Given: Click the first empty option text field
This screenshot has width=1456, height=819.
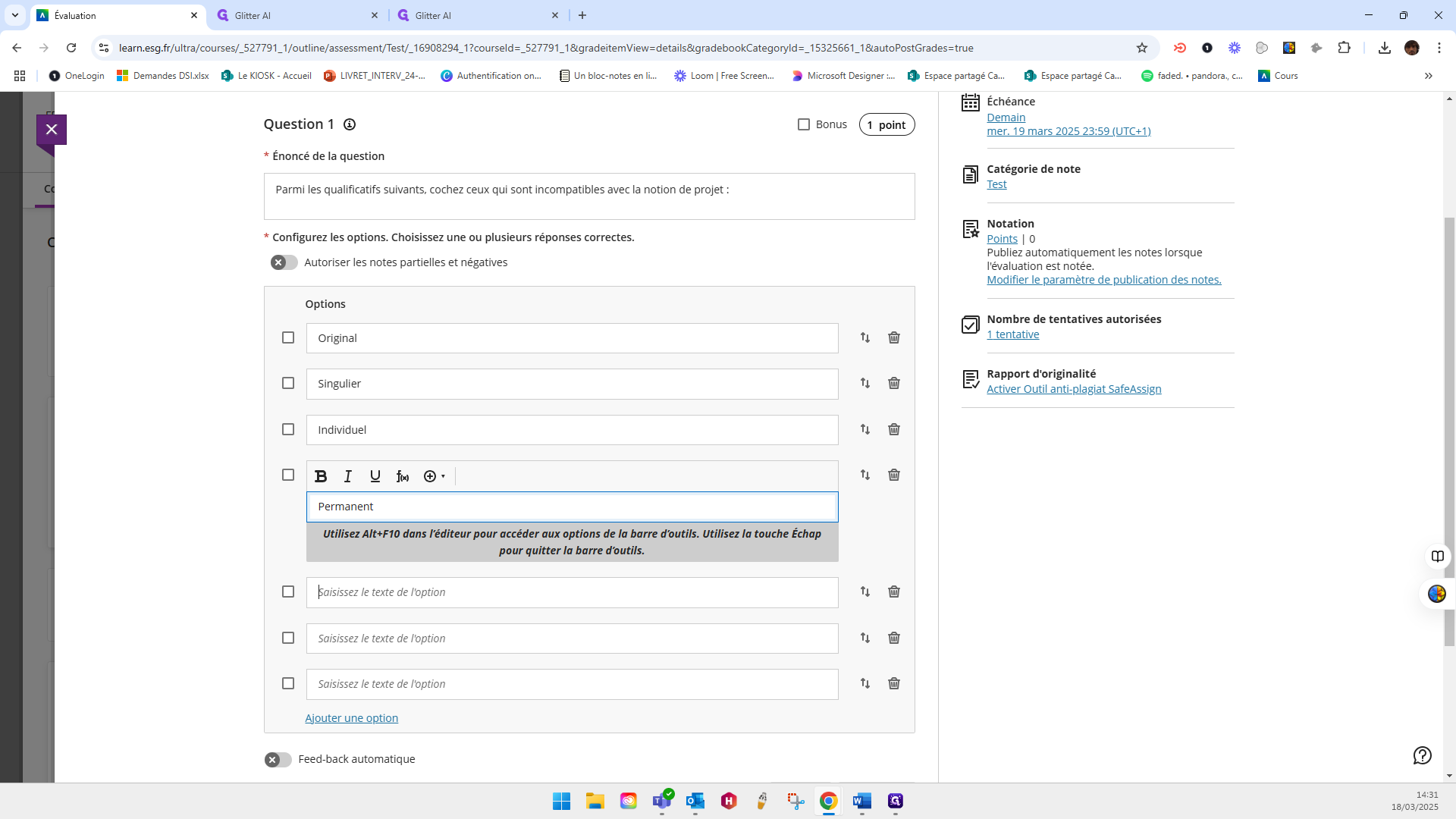Looking at the screenshot, I should coord(573,592).
